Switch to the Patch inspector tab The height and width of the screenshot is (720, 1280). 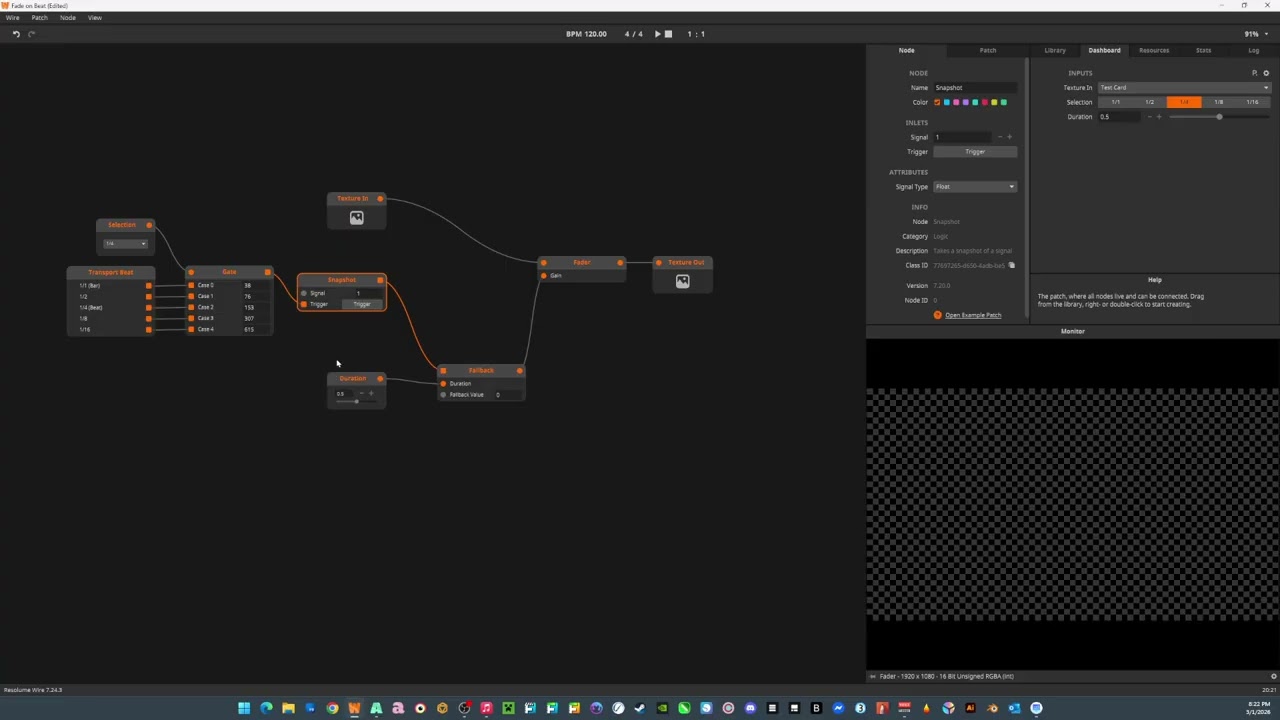tap(988, 50)
